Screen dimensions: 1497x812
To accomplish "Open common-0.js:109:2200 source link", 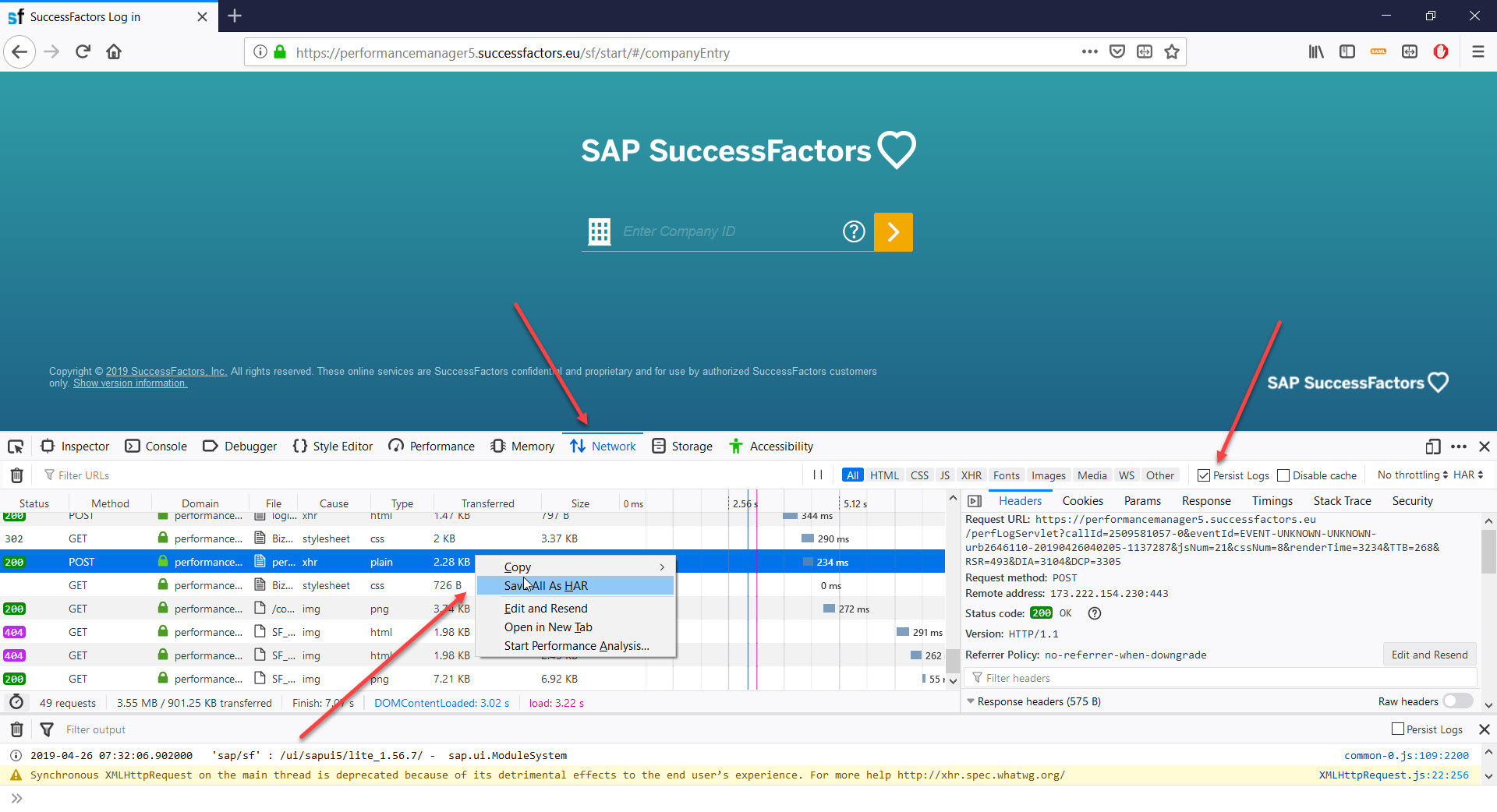I will click(1406, 755).
